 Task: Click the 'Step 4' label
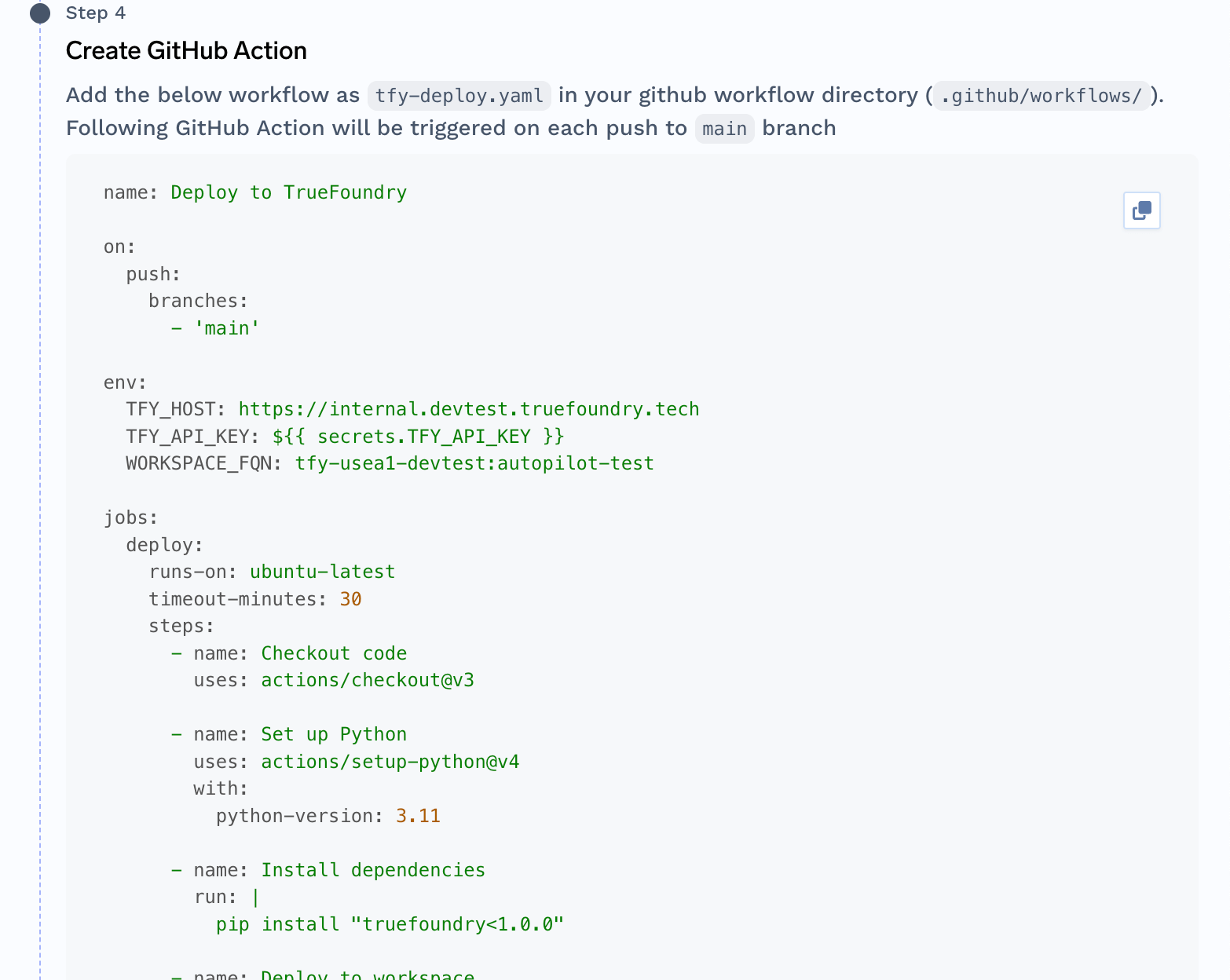(96, 13)
